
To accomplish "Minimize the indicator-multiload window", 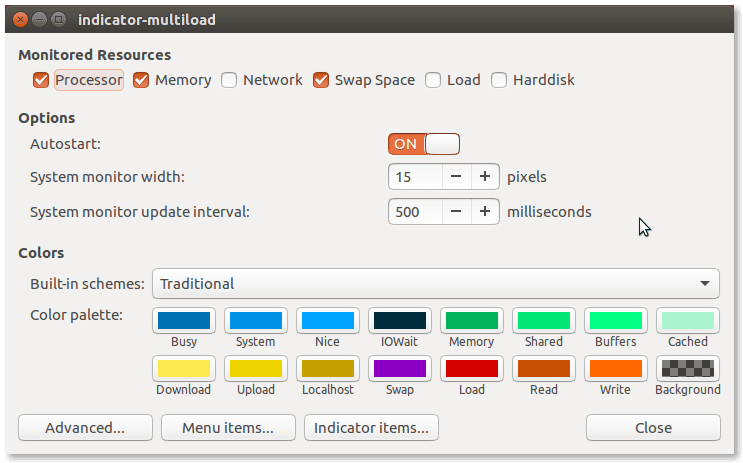I will tap(39, 19).
